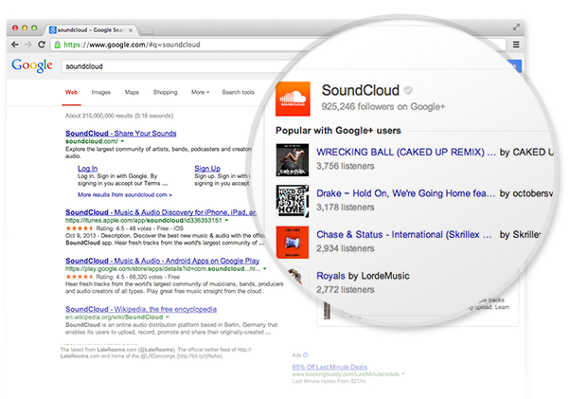The width and height of the screenshot is (570, 399).
Task: Click the SoundCloud title in the panel
Action: click(x=360, y=90)
